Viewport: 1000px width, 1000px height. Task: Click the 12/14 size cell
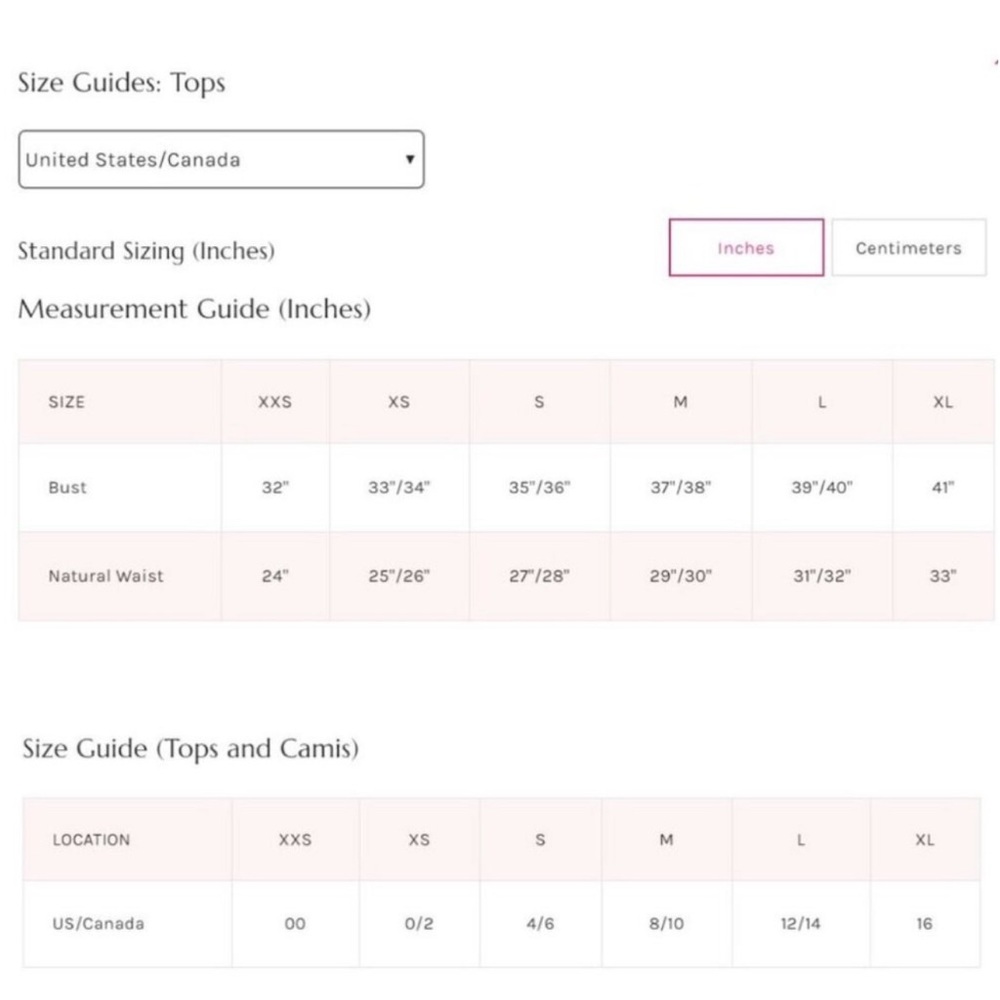click(x=800, y=923)
